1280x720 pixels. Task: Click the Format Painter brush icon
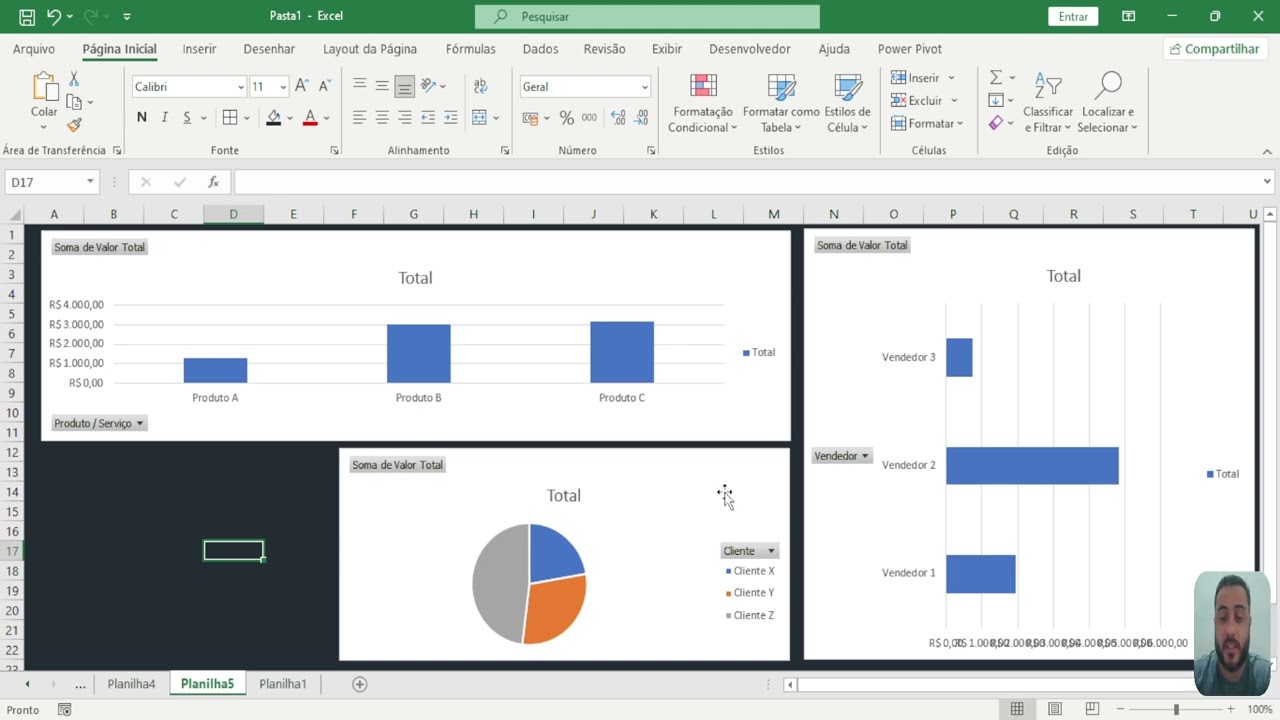[x=74, y=125]
